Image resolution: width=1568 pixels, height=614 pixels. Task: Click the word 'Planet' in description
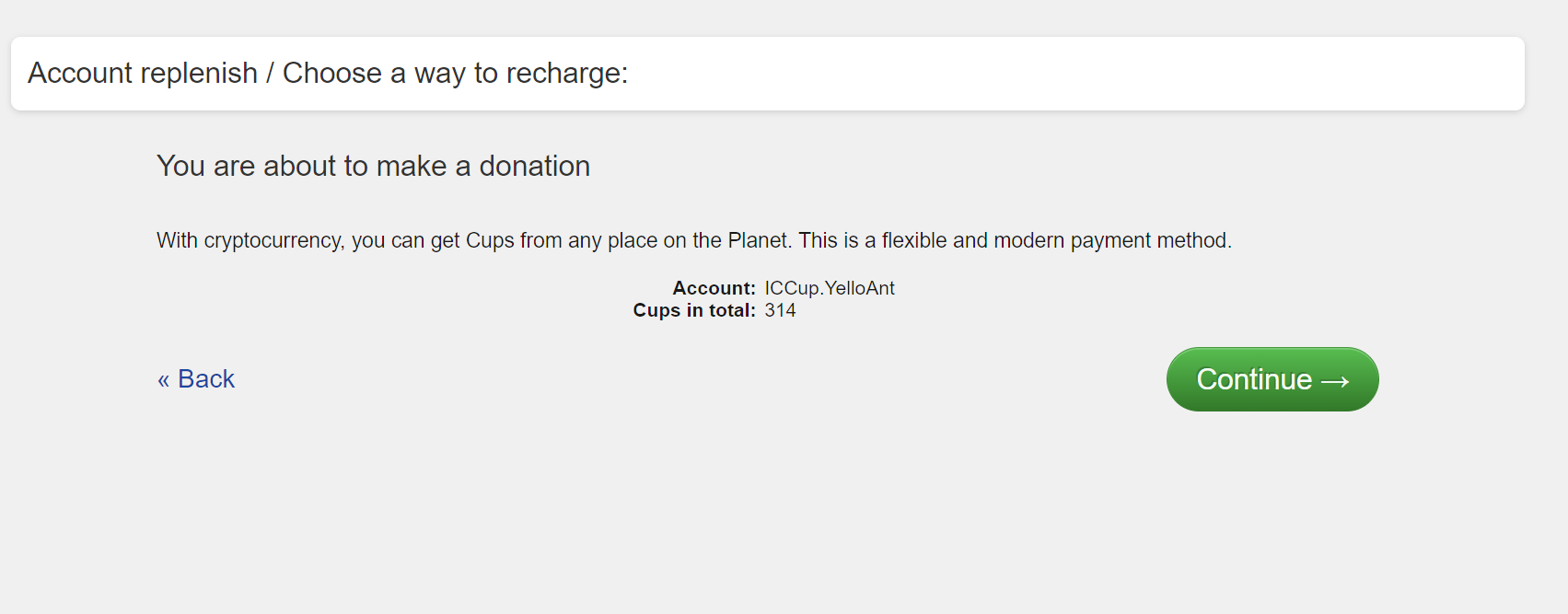click(x=759, y=240)
